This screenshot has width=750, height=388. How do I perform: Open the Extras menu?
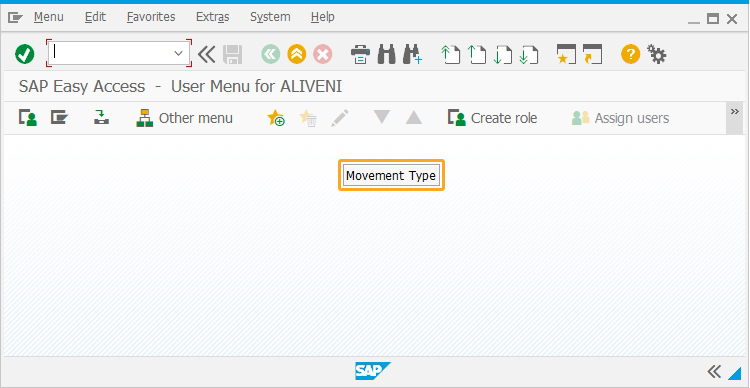[212, 17]
